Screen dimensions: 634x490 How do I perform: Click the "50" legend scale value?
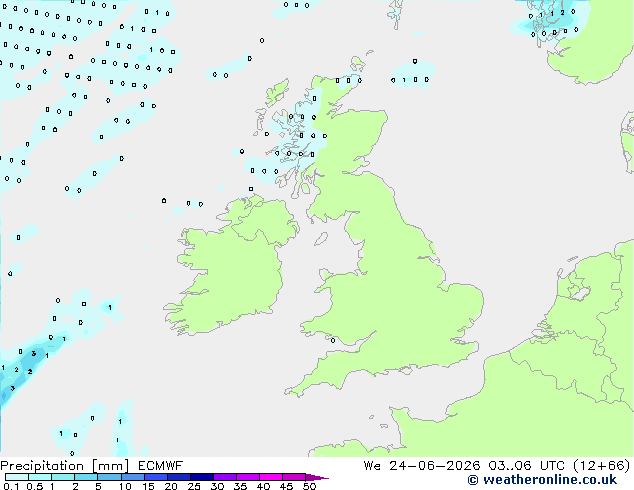[x=309, y=486]
